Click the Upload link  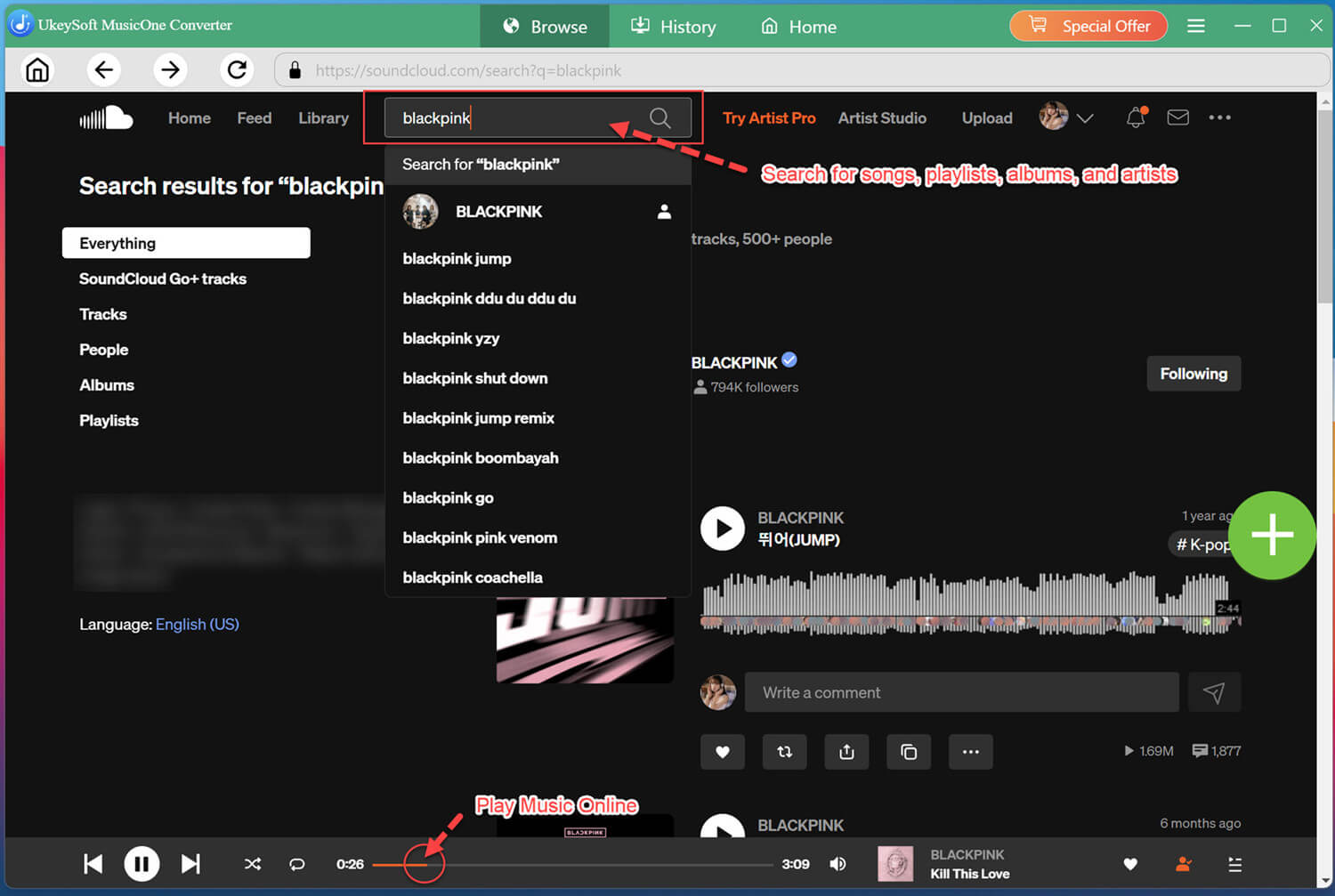point(987,117)
